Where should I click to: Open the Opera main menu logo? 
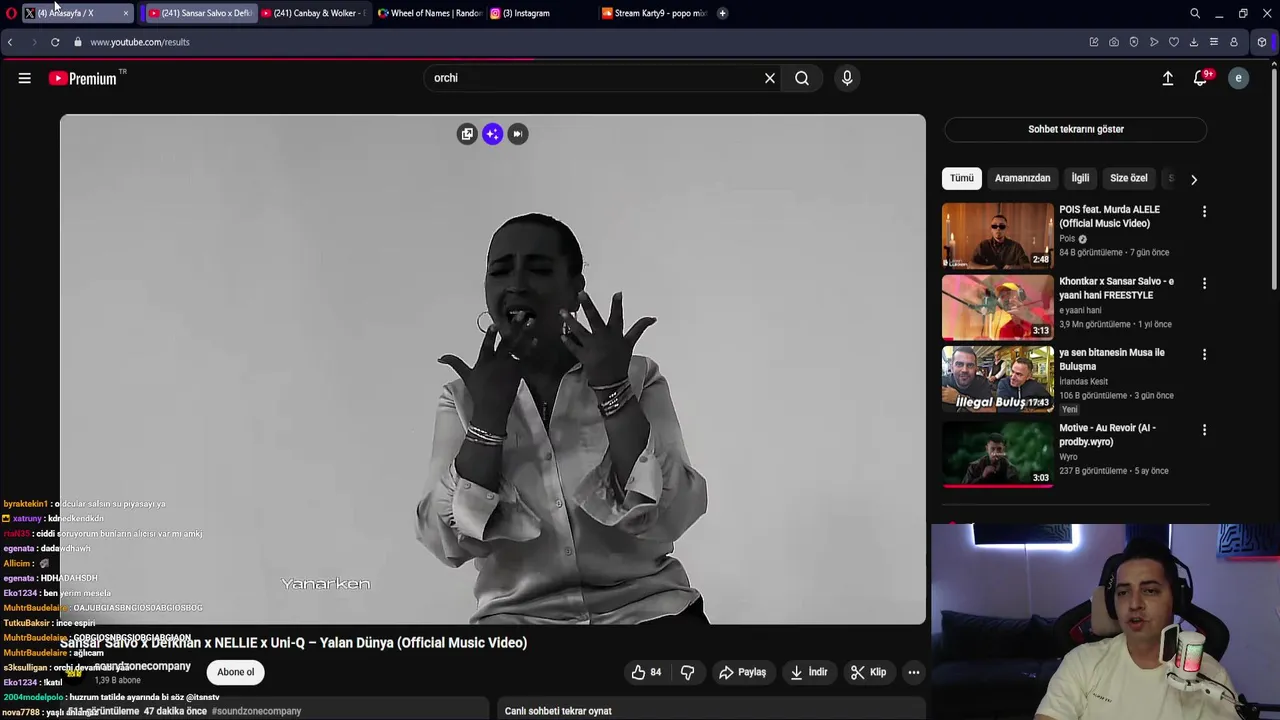pos(11,13)
